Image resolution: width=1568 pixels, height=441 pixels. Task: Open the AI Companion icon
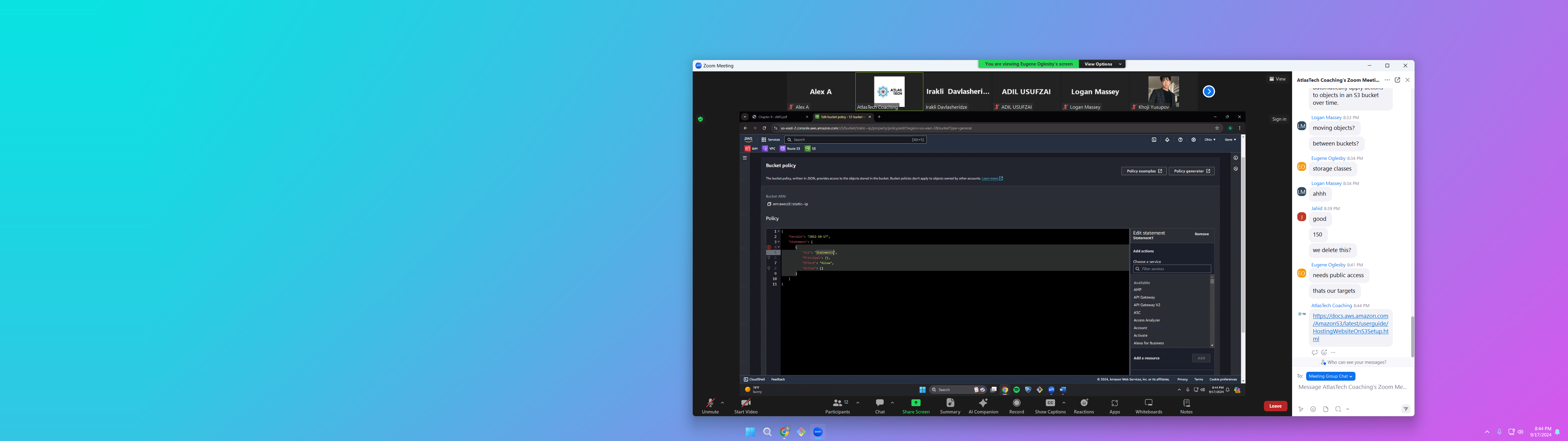pyautogui.click(x=983, y=403)
